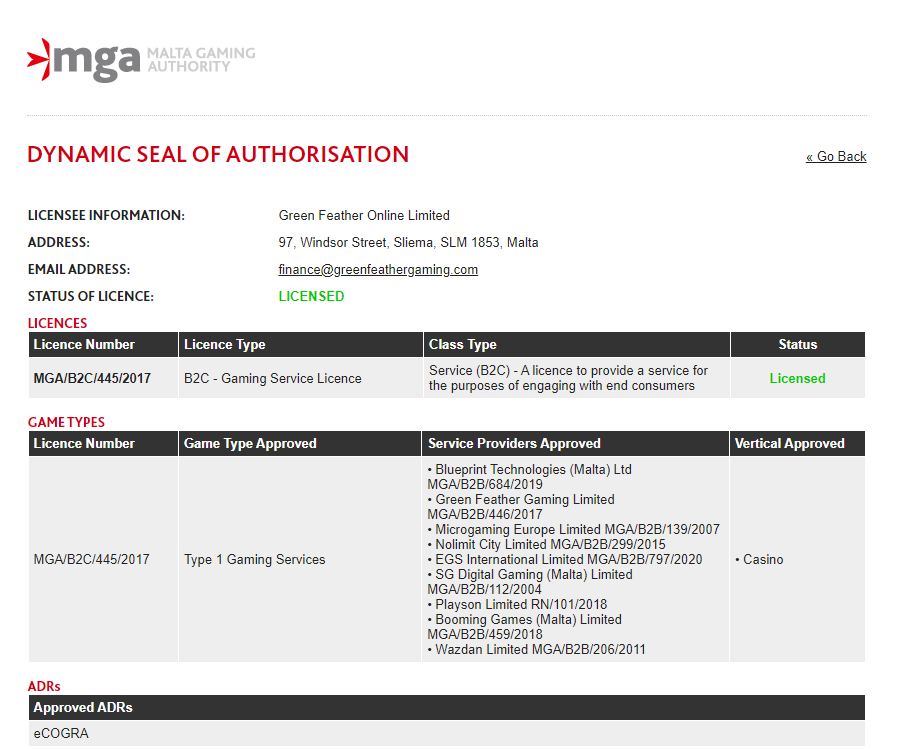Image resolution: width=897 pixels, height=749 pixels.
Task: Click the eCOGRA ADR row
Action: point(447,733)
